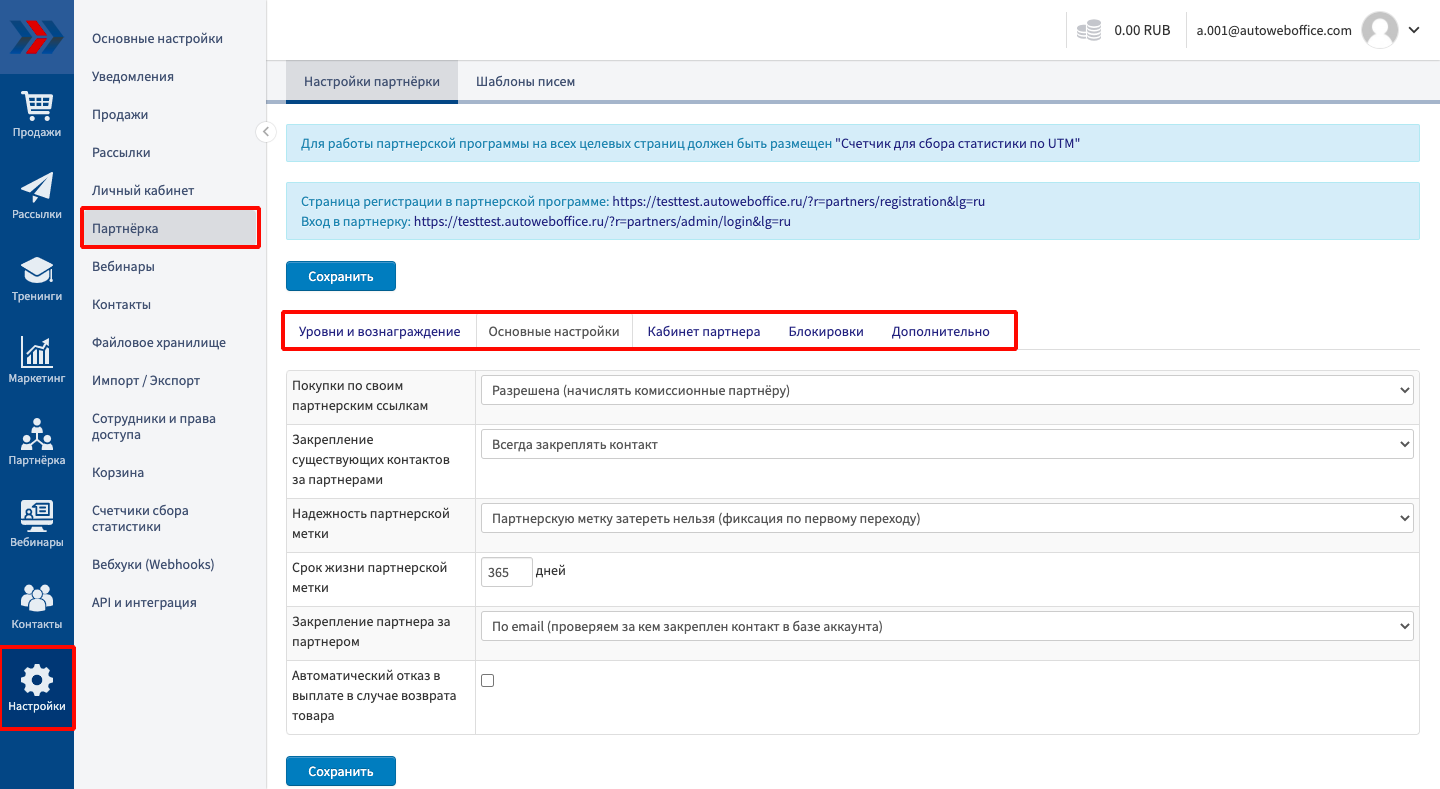Switch to the Шаблоны писем tab
The height and width of the screenshot is (789, 1440).
point(525,82)
